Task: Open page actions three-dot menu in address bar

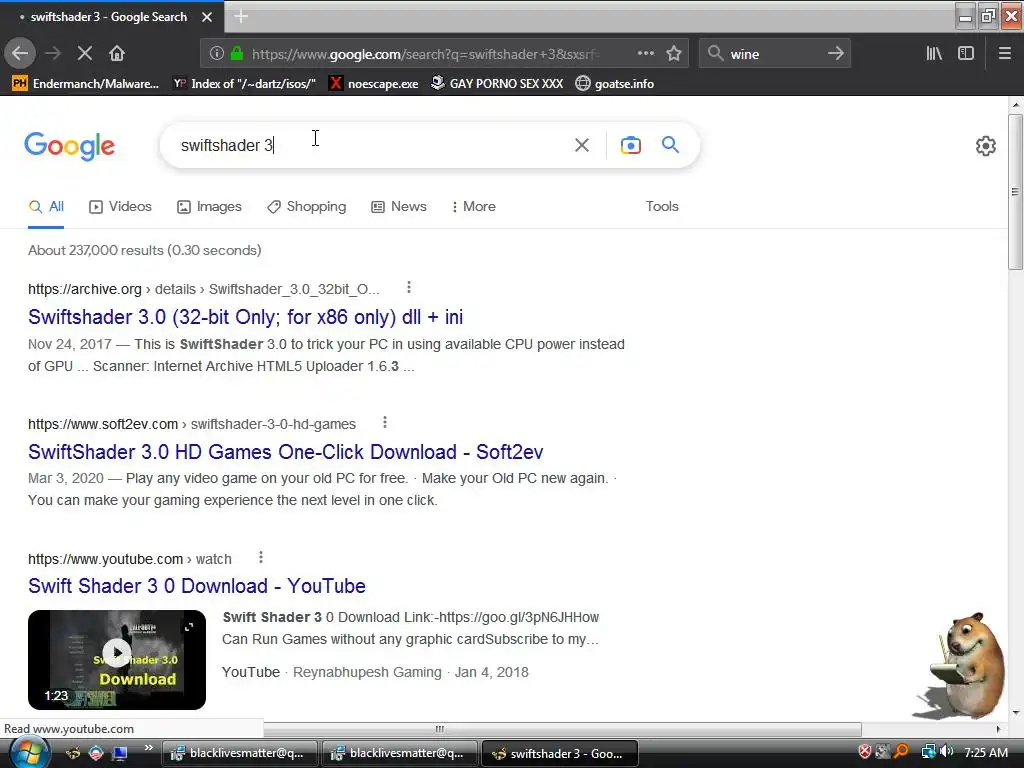Action: [646, 54]
